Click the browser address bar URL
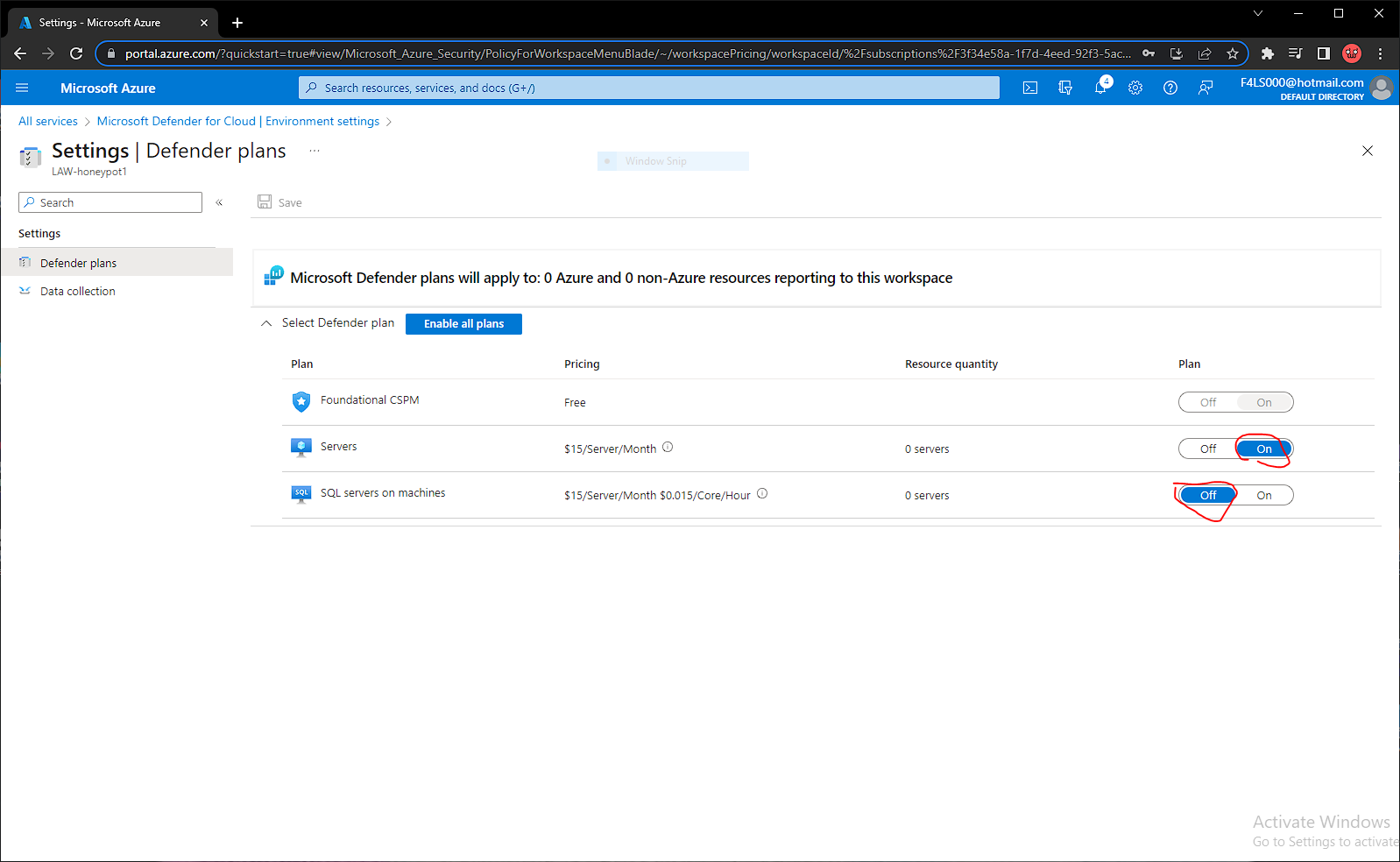 (627, 53)
